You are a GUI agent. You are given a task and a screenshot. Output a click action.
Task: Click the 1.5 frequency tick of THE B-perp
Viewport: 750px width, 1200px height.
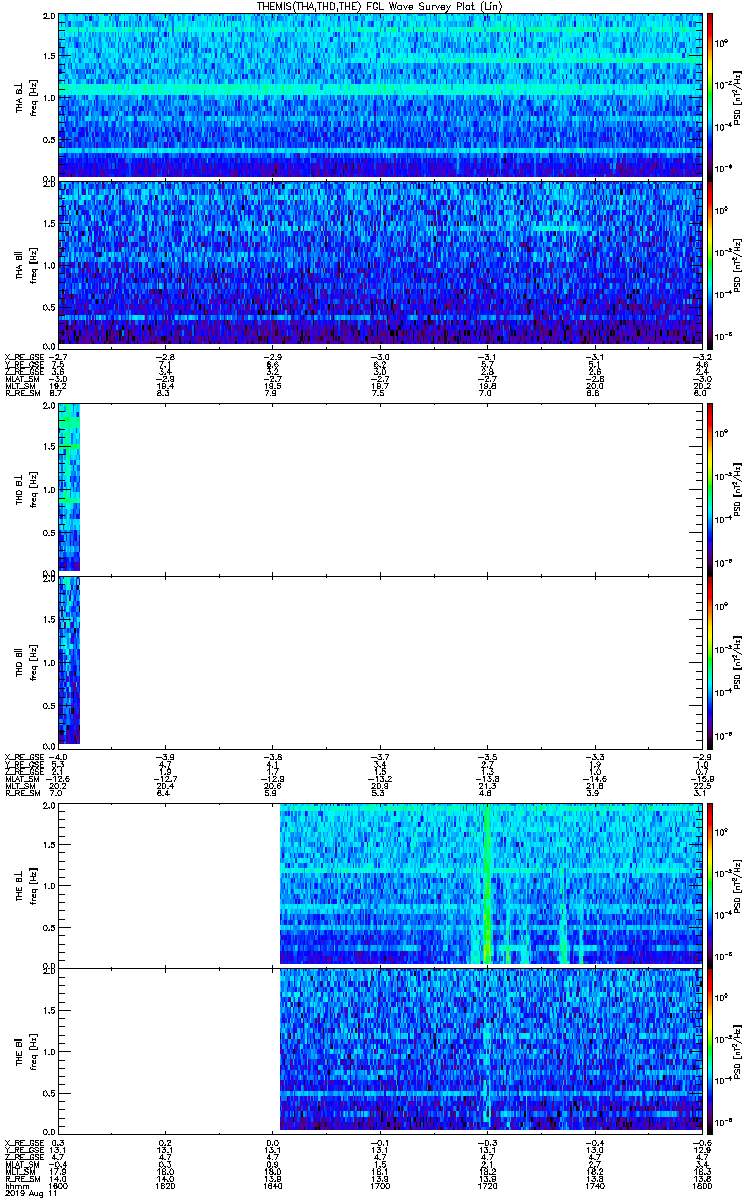tap(49, 845)
